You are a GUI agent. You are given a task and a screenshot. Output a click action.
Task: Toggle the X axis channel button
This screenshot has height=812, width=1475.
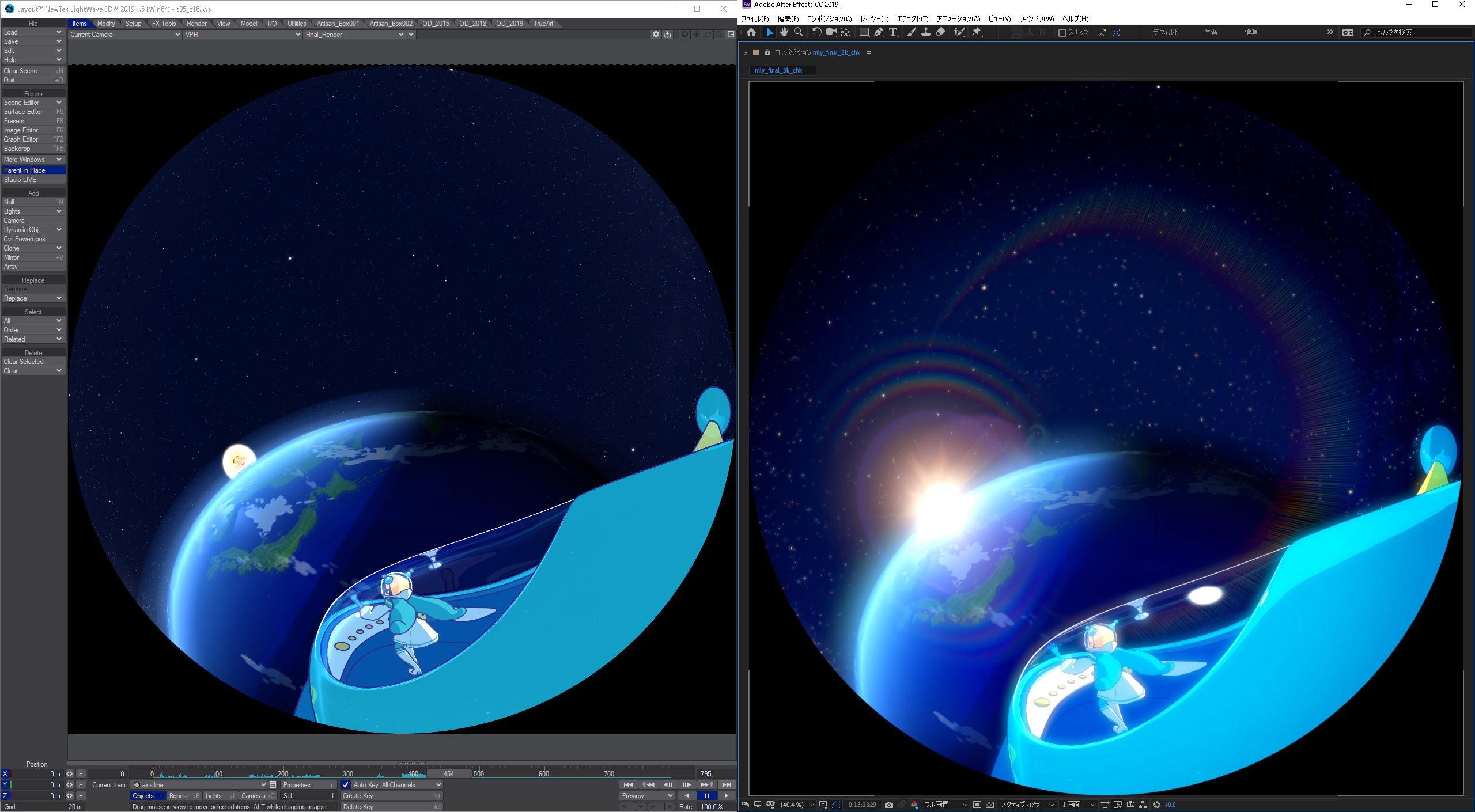tap(6, 774)
